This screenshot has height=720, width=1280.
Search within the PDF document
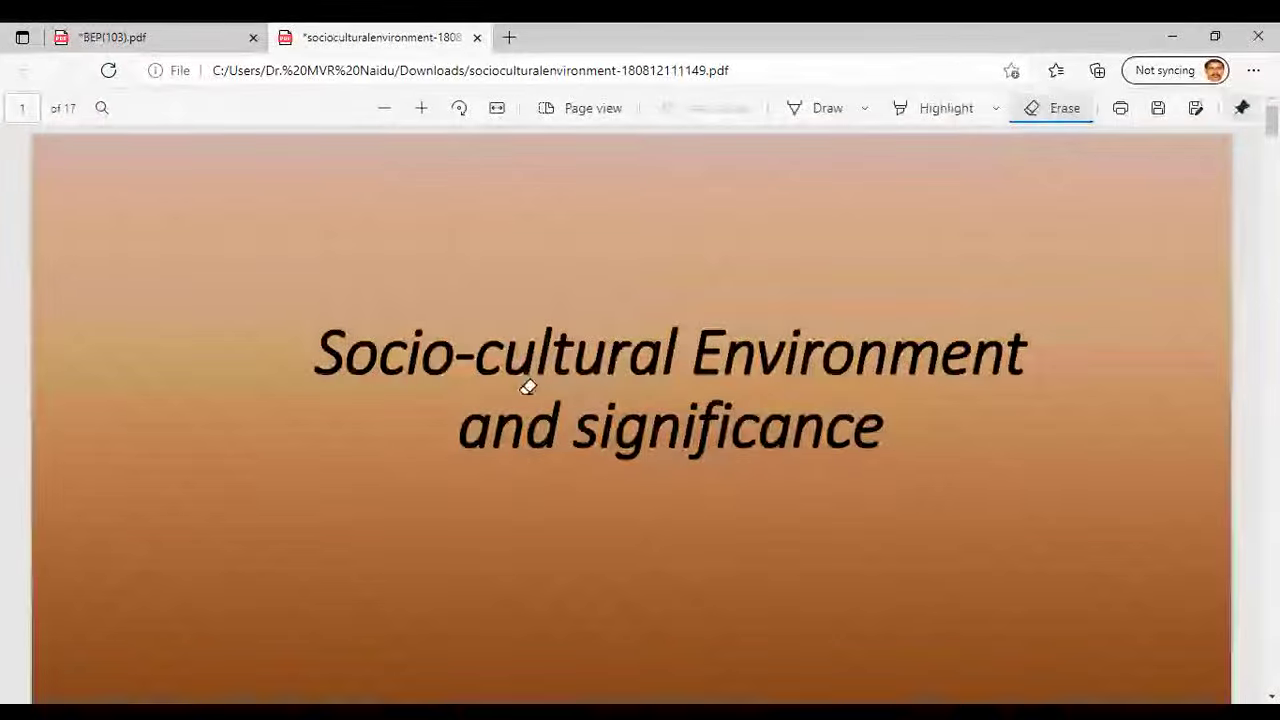102,108
